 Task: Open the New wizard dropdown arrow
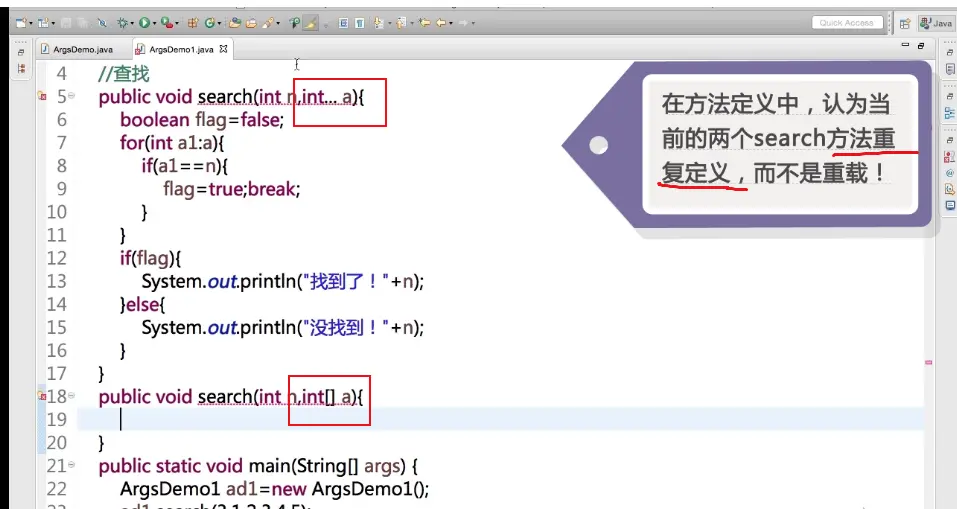(x=31, y=23)
